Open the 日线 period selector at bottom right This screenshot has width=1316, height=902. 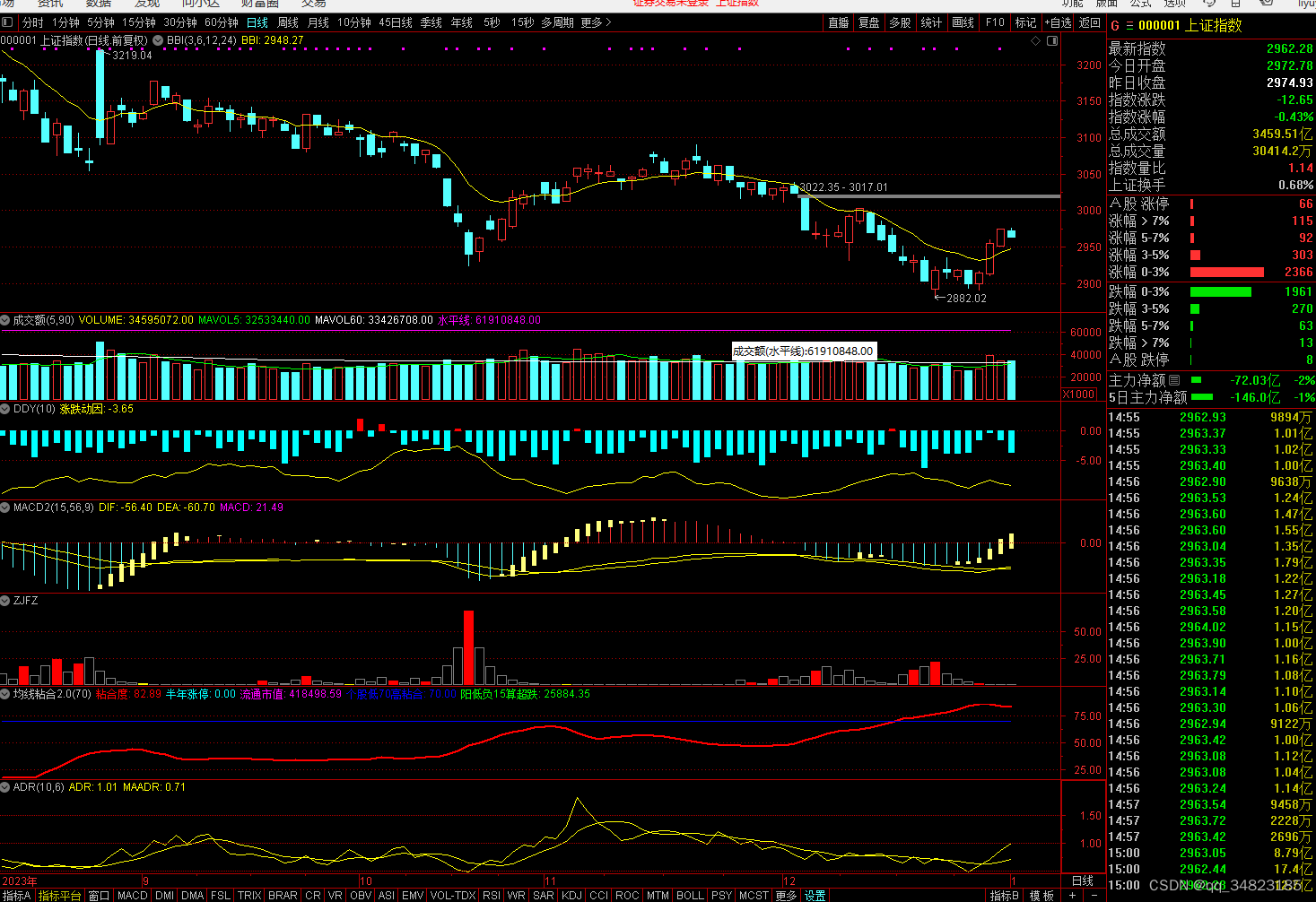pos(1083,880)
